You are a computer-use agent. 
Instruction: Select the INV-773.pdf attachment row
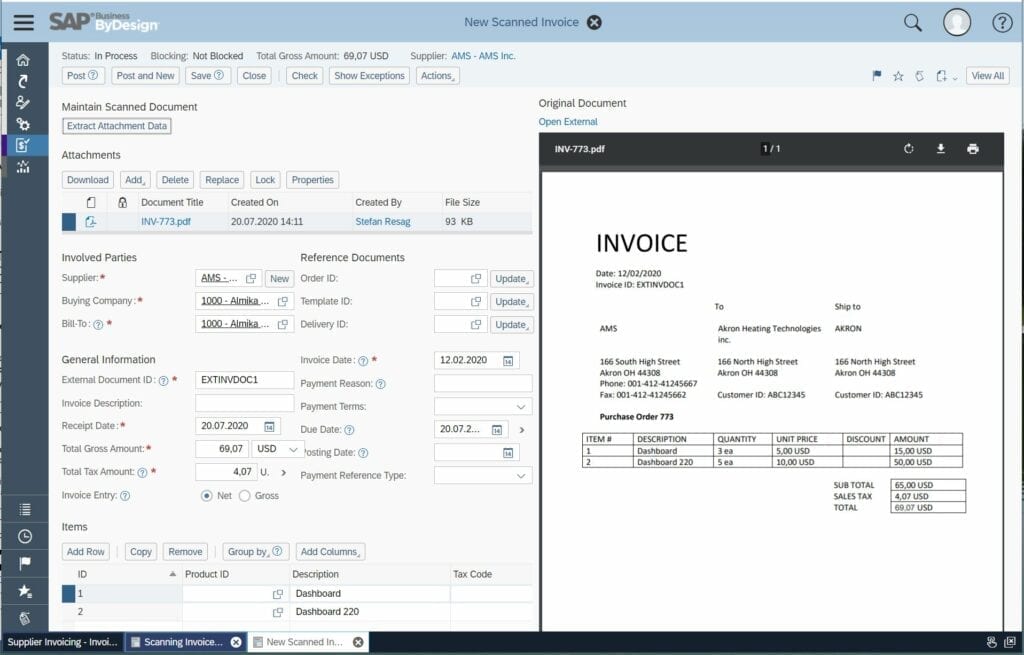point(297,221)
